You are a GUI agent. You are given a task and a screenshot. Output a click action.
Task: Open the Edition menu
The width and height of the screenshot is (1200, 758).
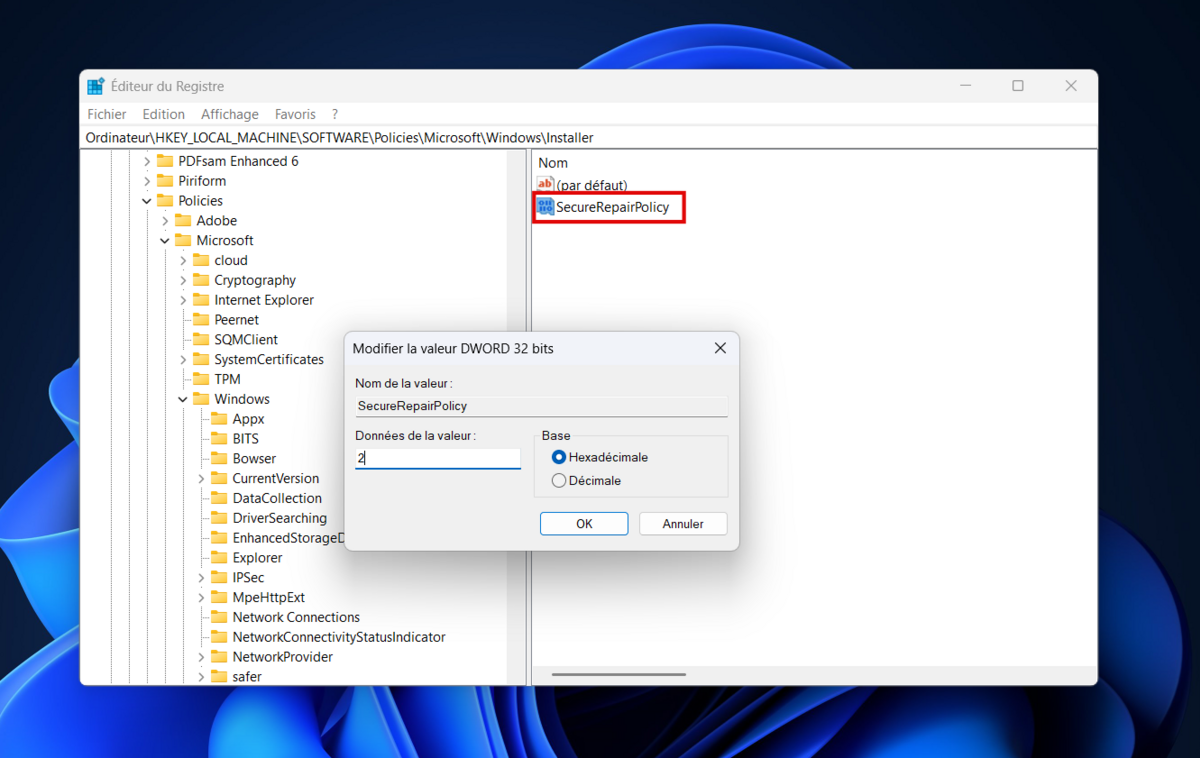click(164, 114)
